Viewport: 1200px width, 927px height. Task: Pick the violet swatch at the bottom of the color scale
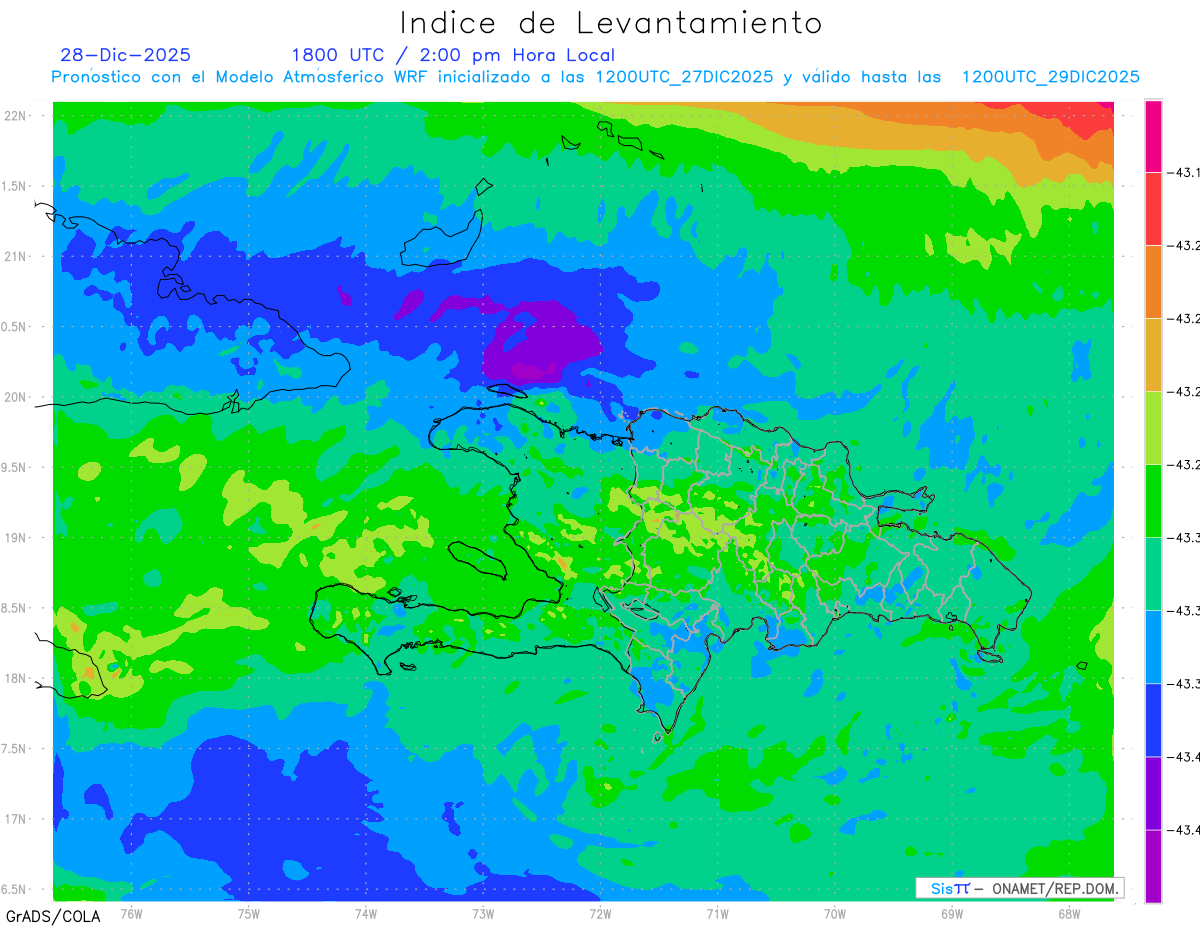coord(1153,866)
